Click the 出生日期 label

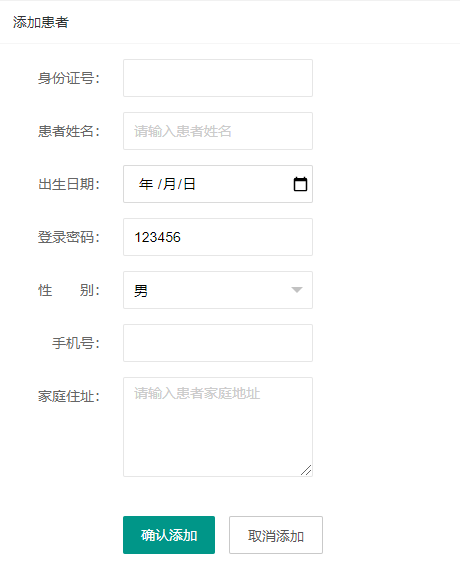69,184
